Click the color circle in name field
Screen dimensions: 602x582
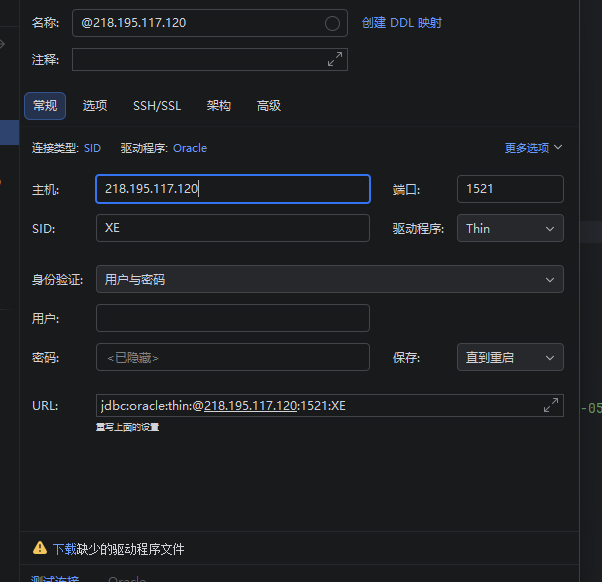pos(332,23)
